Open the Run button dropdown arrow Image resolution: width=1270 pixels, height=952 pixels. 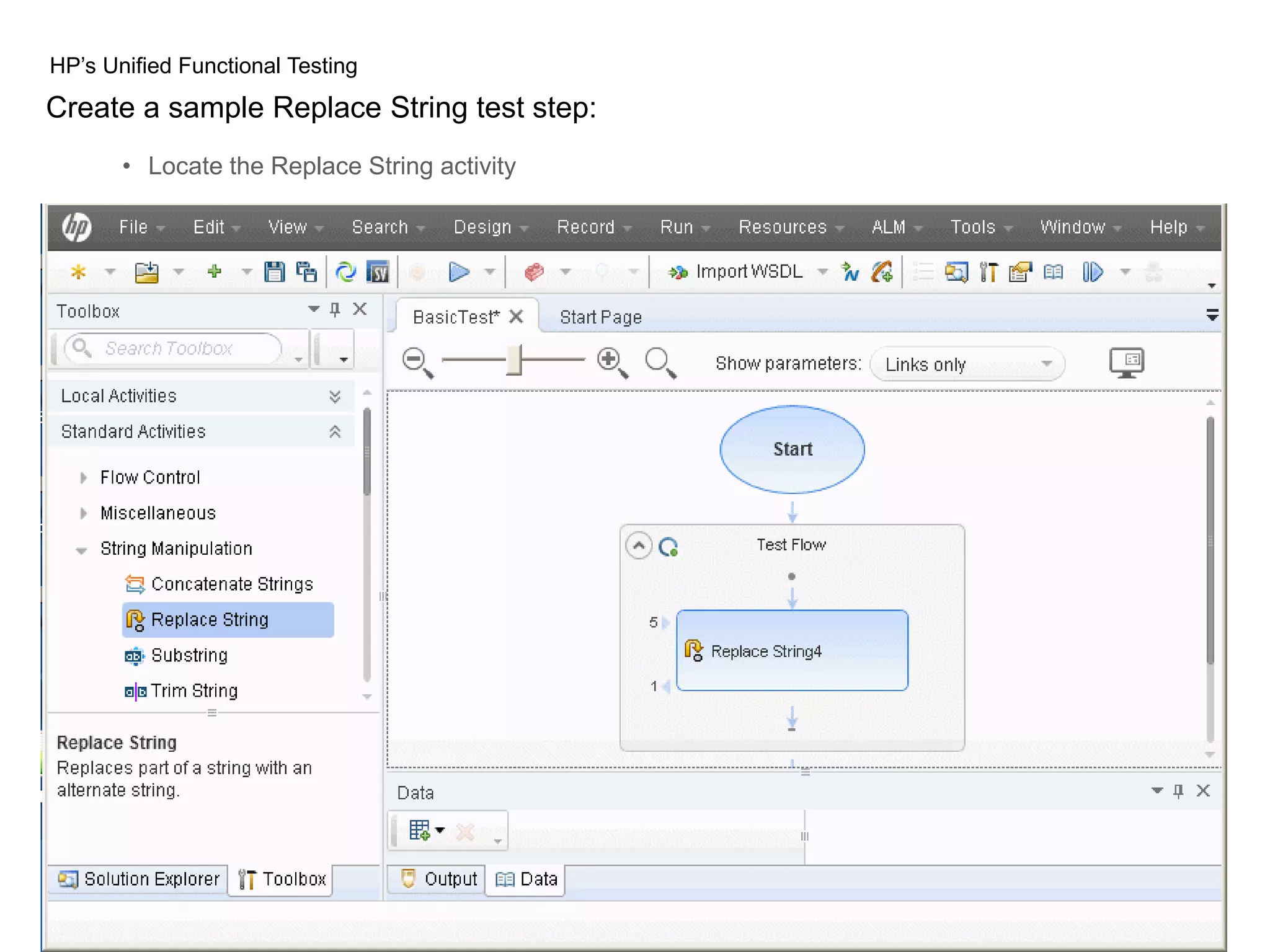489,271
